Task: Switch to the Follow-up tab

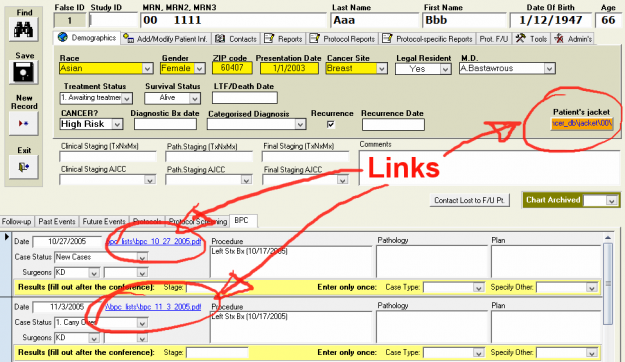Action: (x=16, y=221)
